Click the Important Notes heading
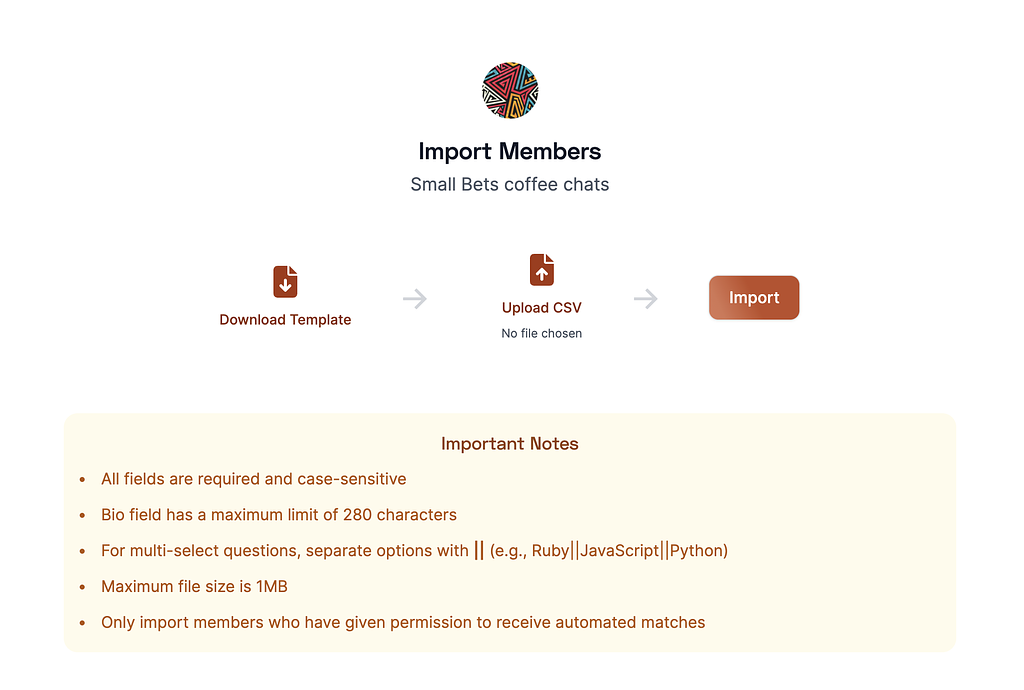The width and height of the screenshot is (1024, 690). coord(510,444)
